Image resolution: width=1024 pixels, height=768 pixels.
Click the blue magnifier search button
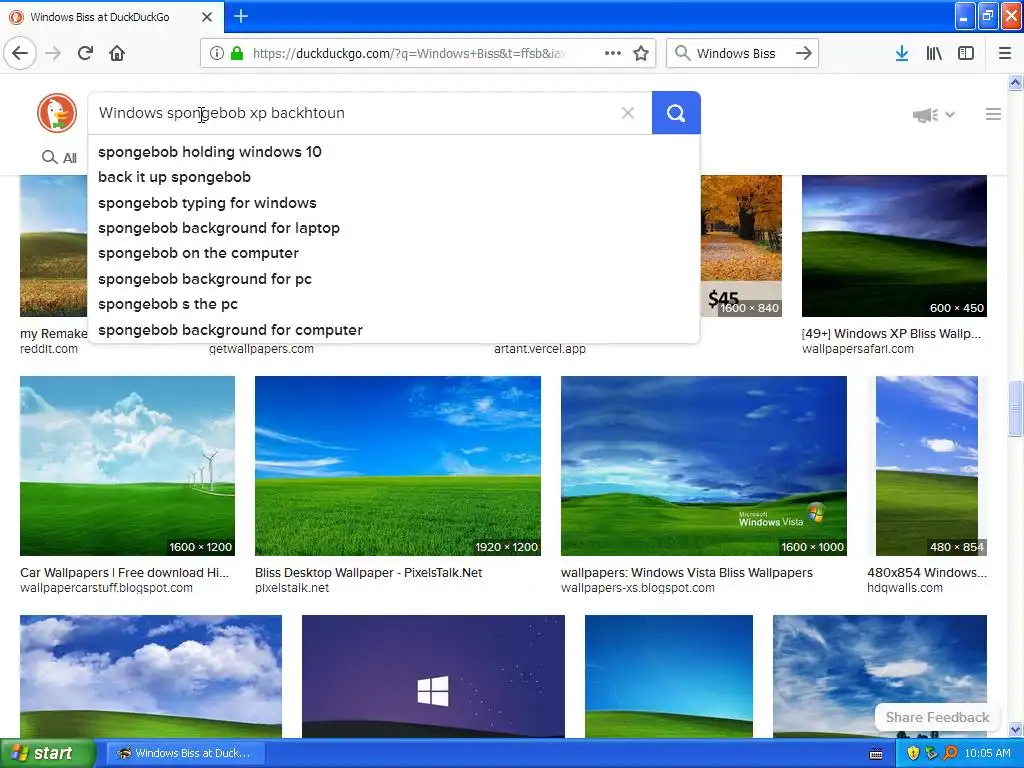tap(676, 113)
